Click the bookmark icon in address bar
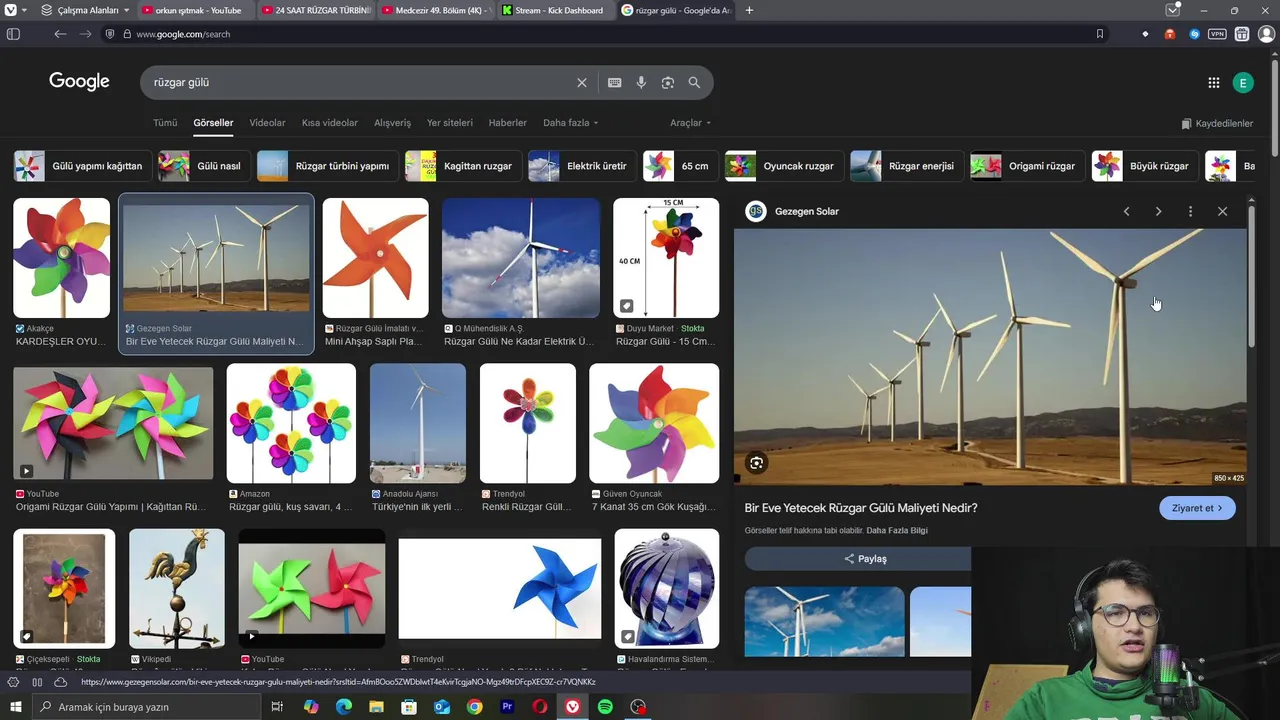Viewport: 1280px width, 720px height. (x=1100, y=34)
